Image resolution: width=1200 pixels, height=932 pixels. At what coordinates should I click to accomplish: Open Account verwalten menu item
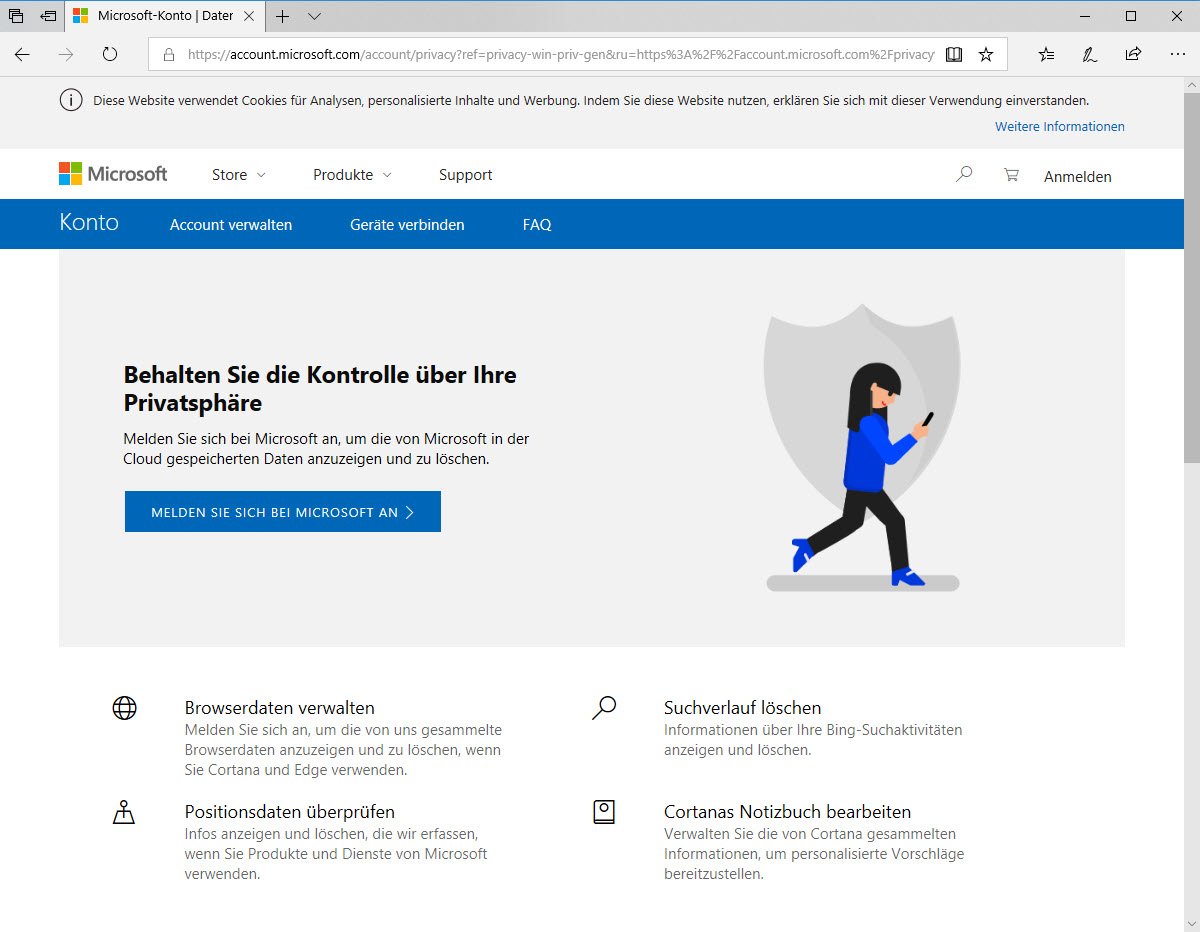pyautogui.click(x=231, y=225)
